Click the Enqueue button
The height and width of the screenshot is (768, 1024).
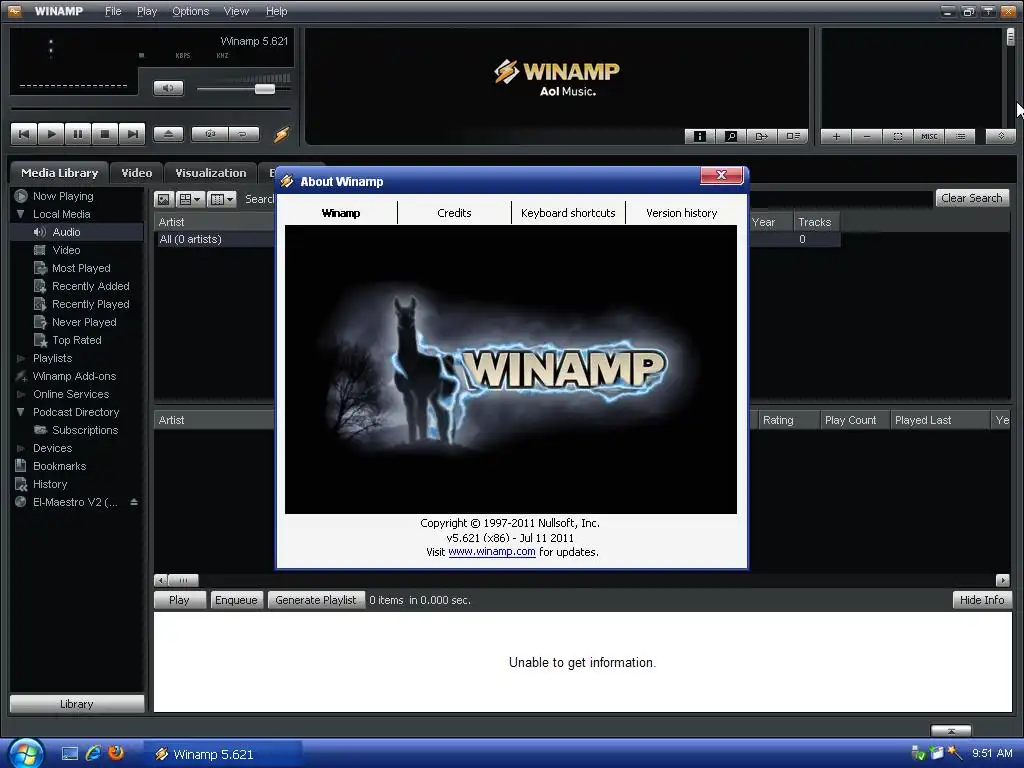(236, 600)
